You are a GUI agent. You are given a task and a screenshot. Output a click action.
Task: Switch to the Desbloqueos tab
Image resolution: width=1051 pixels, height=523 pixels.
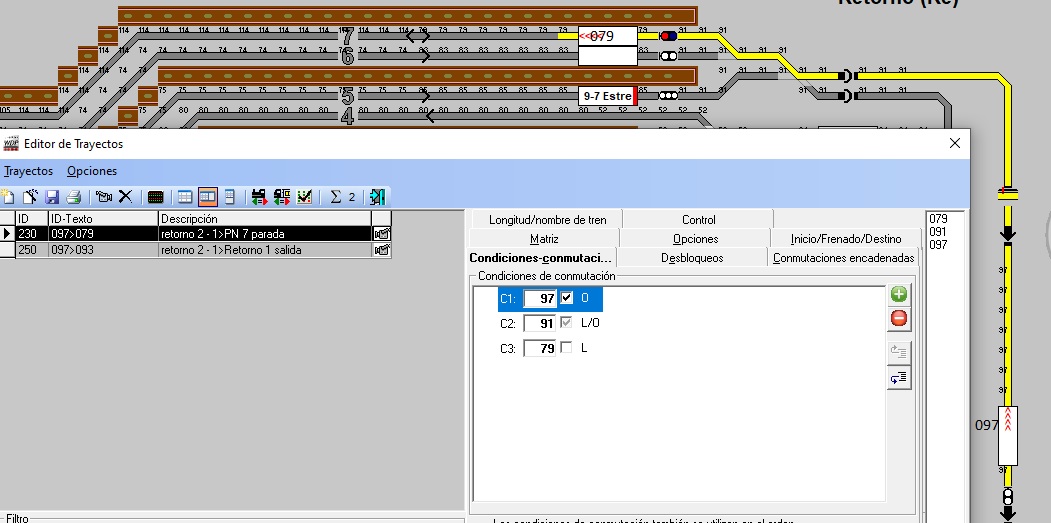[692, 257]
